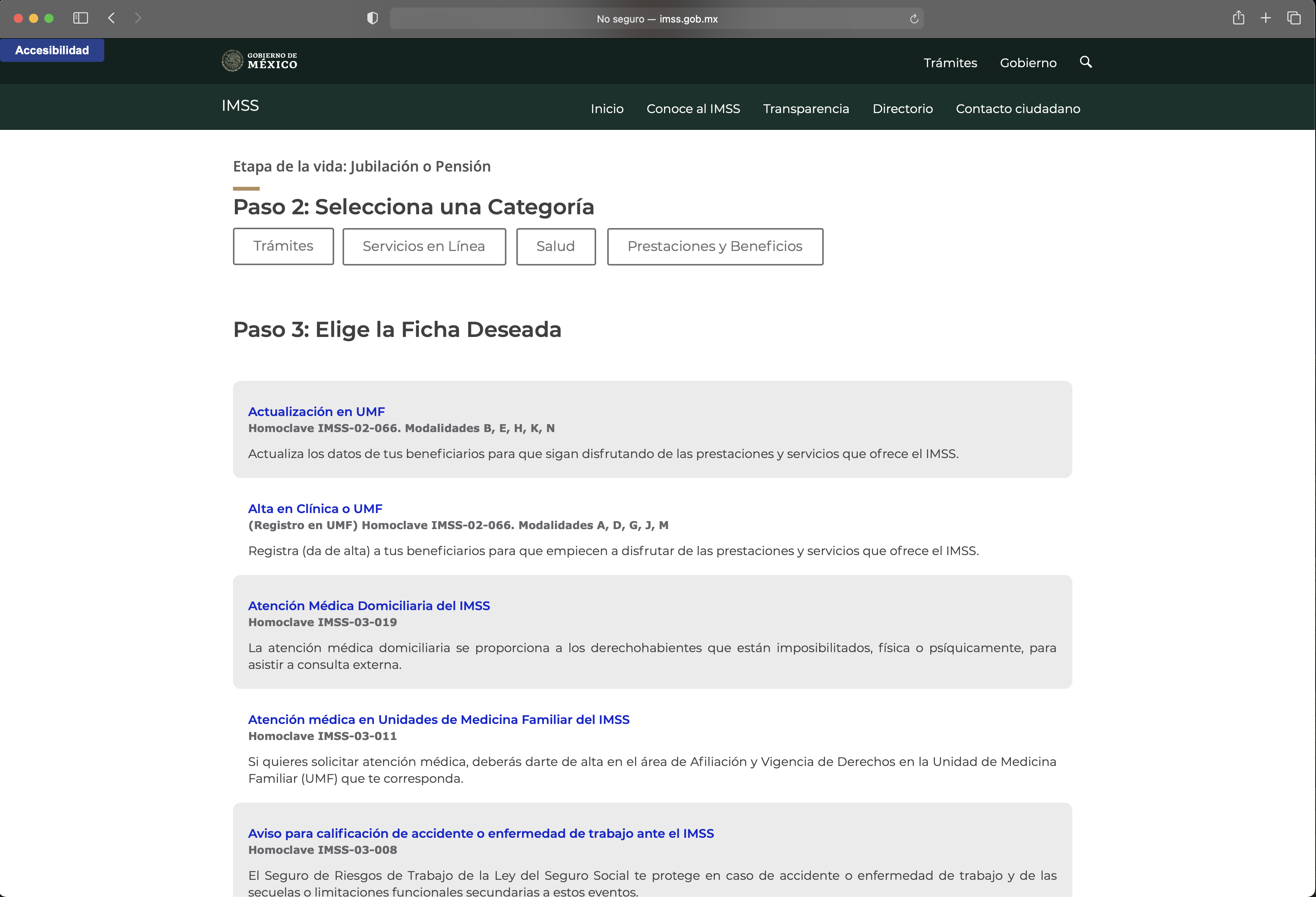
Task: Toggle the Safari sidebar icon
Action: click(81, 18)
